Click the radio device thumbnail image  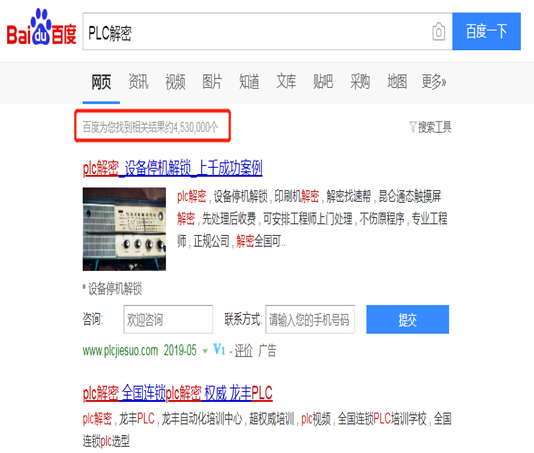[x=124, y=229]
